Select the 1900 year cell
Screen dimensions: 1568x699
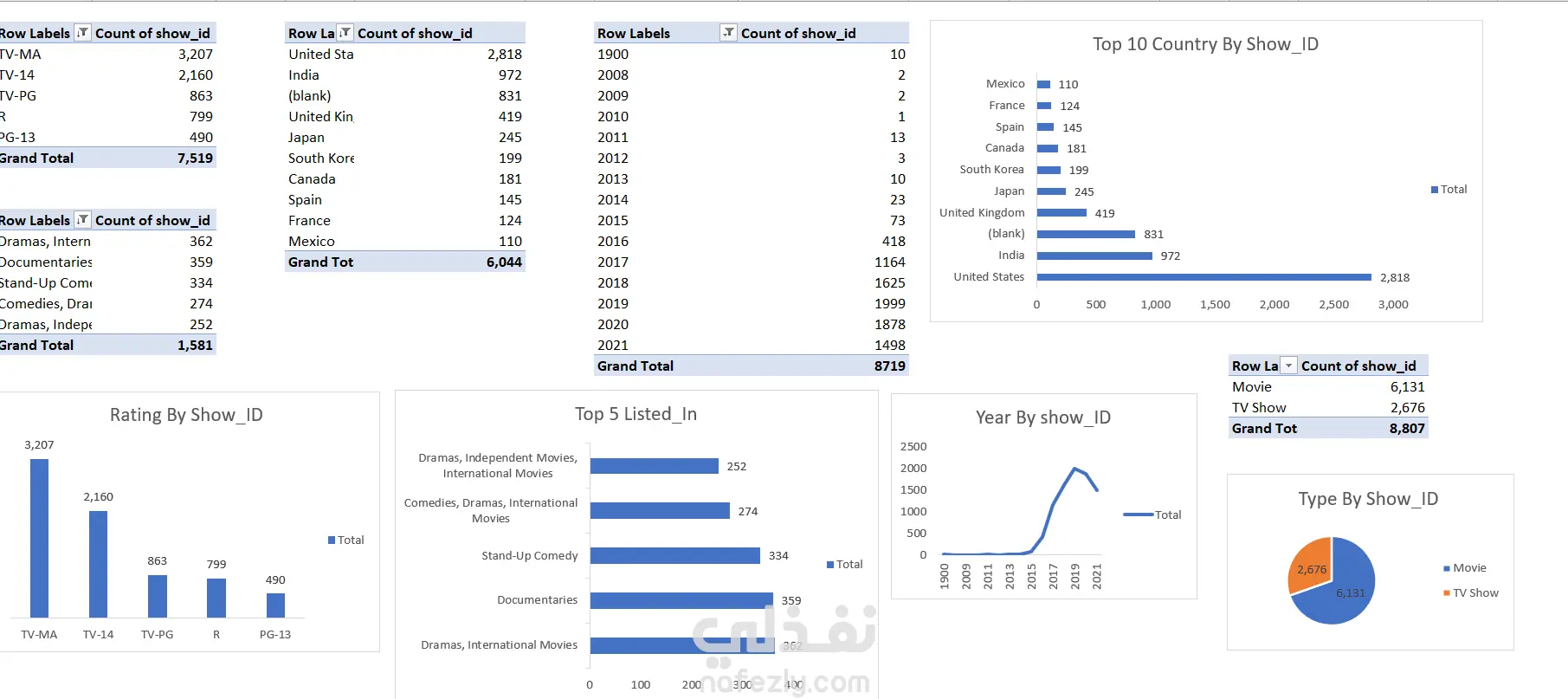[x=666, y=54]
